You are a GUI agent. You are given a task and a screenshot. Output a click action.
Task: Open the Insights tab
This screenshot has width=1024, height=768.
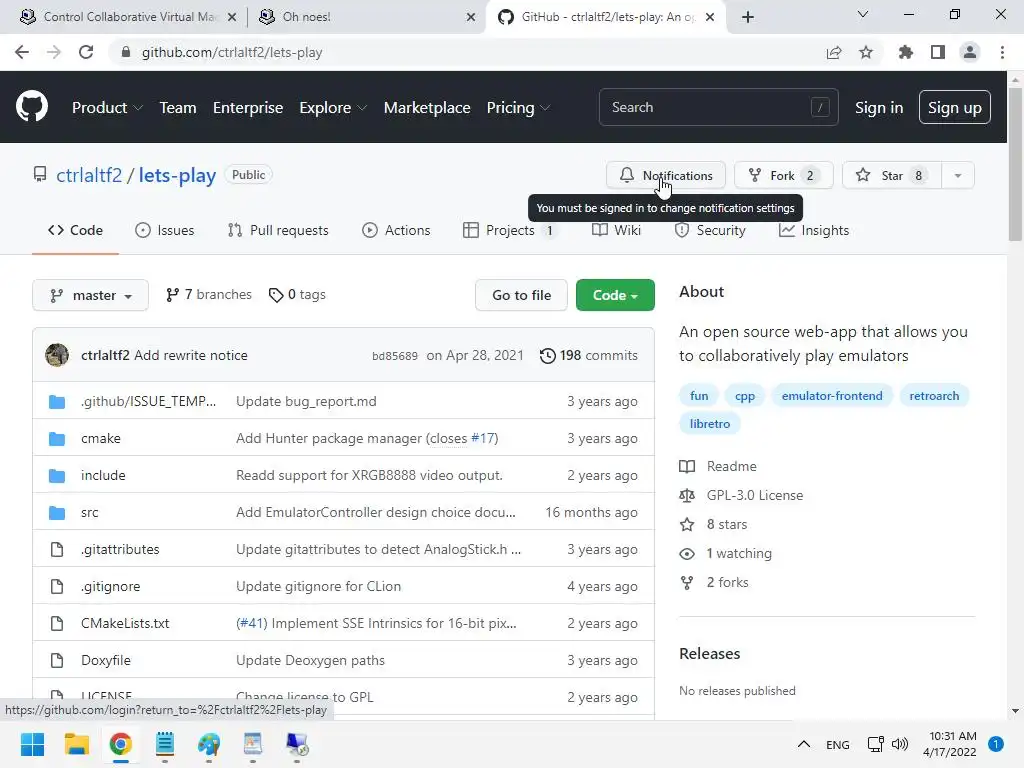tap(814, 231)
